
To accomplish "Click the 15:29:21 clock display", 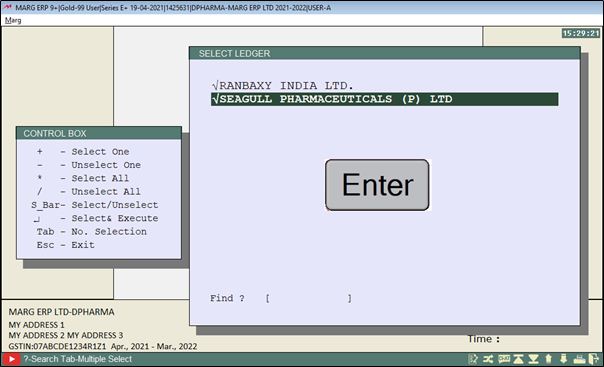I will (x=581, y=34).
